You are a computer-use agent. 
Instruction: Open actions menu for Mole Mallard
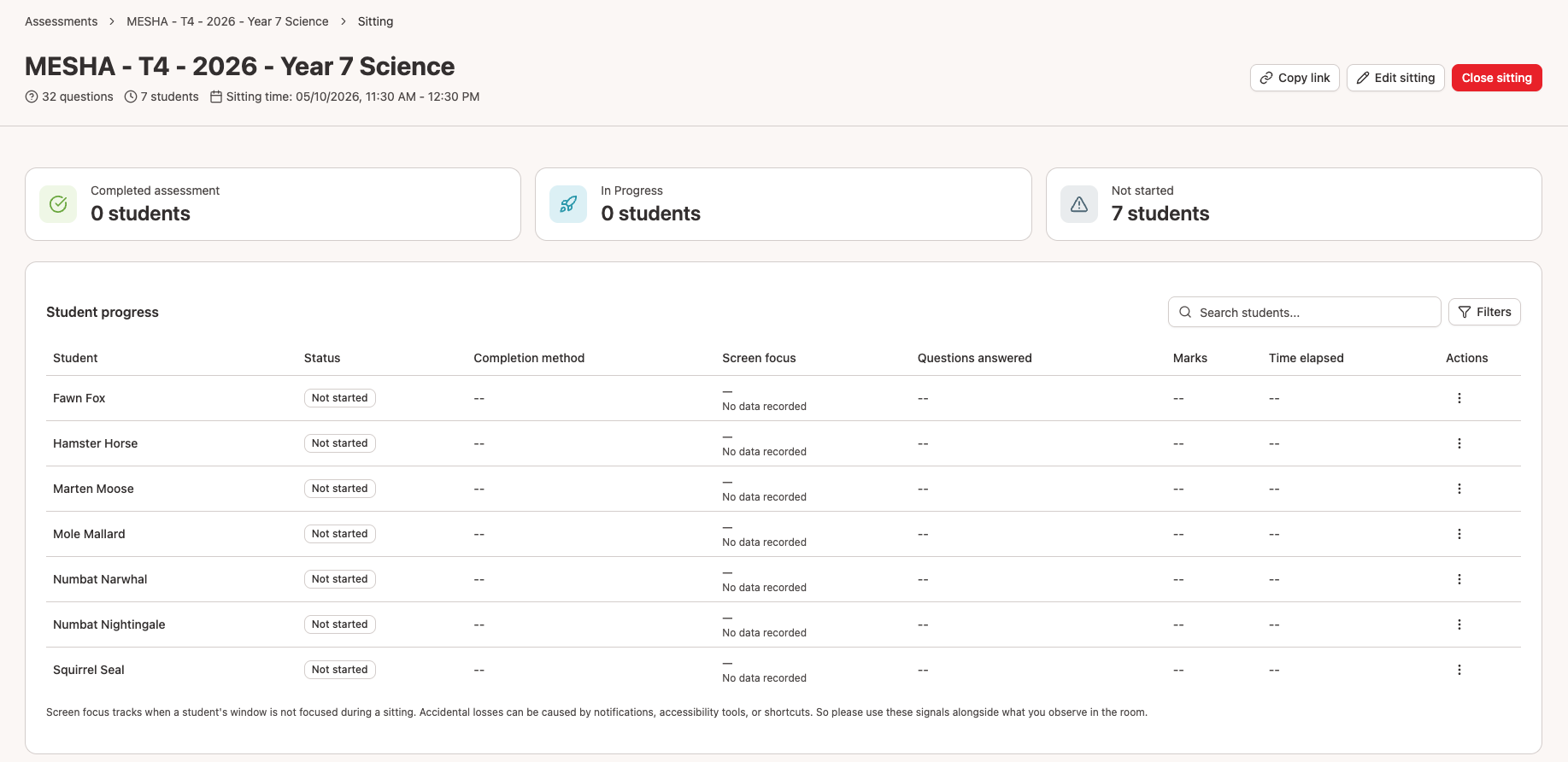(x=1459, y=534)
